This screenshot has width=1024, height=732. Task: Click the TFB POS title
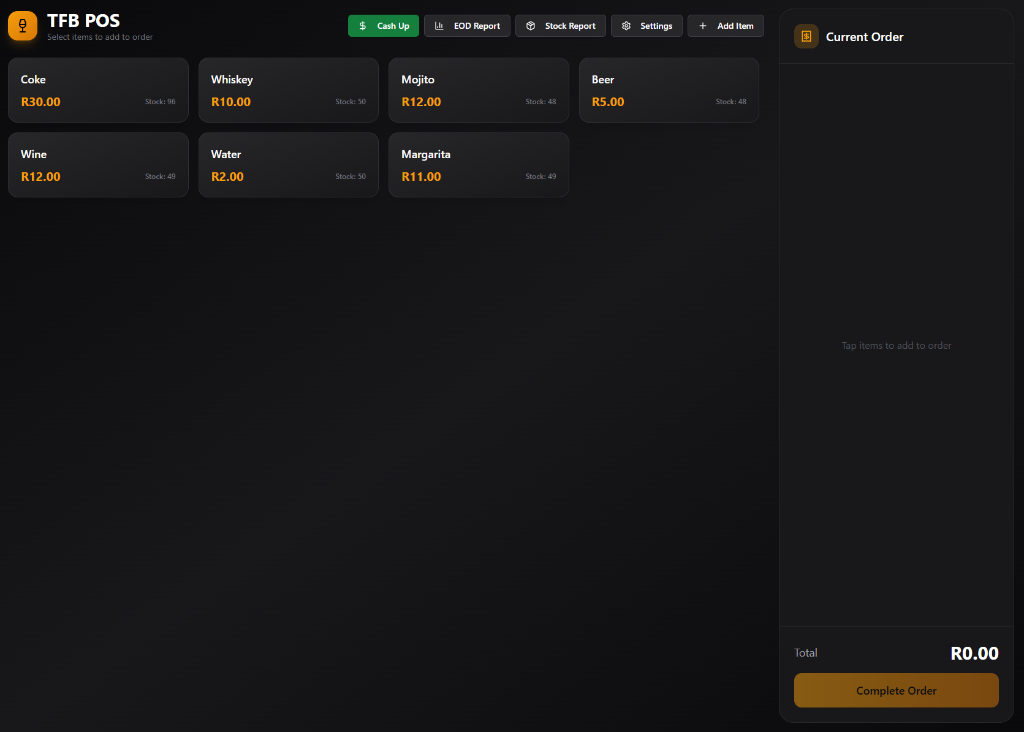click(84, 21)
